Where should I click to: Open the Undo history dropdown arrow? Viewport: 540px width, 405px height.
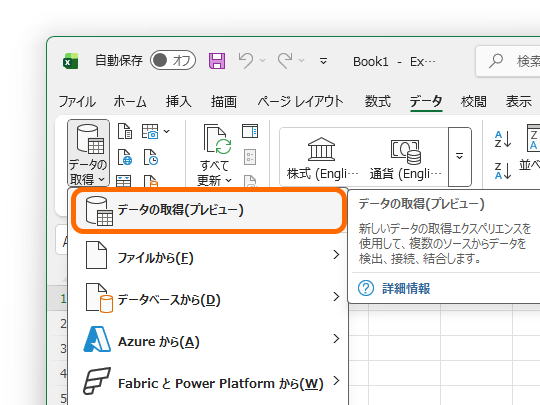pos(262,61)
